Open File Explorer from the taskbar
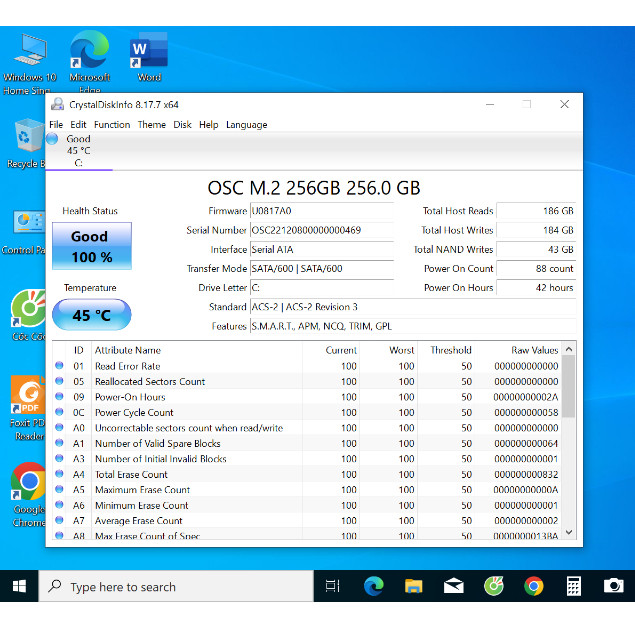This screenshot has width=635, height=635. 413,586
